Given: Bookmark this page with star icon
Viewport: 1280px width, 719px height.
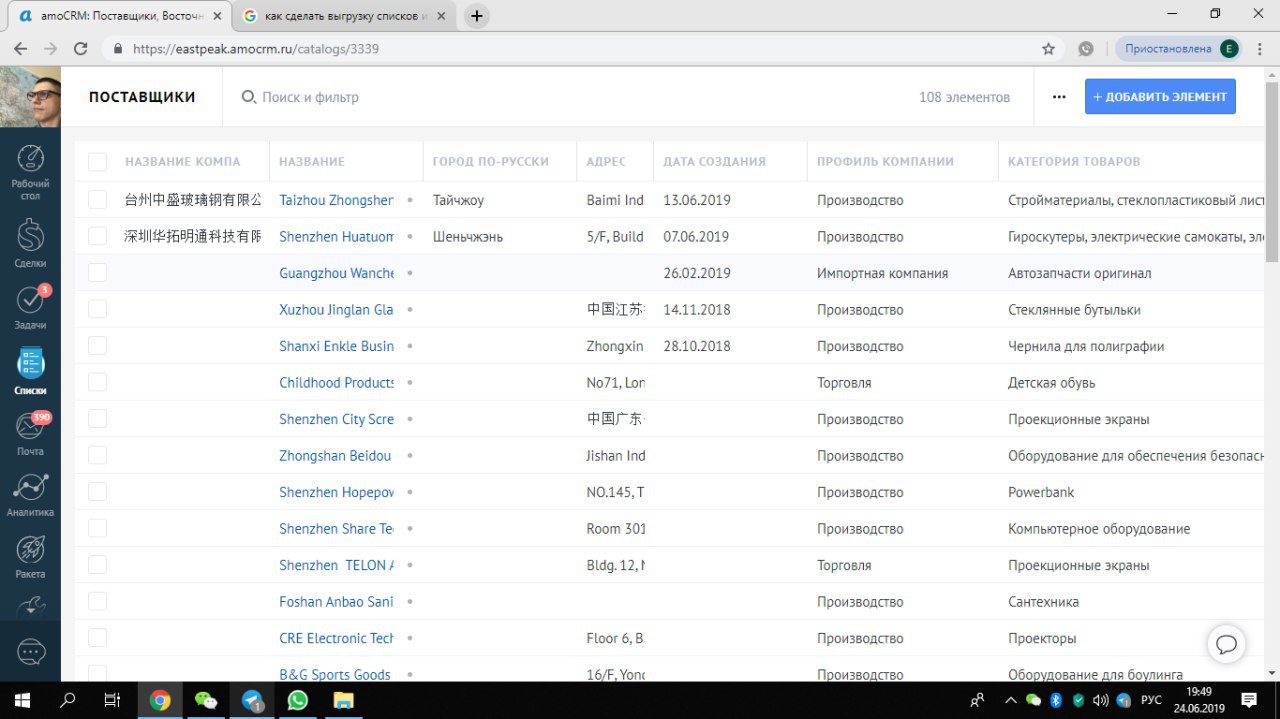Looking at the screenshot, I should (1048, 48).
